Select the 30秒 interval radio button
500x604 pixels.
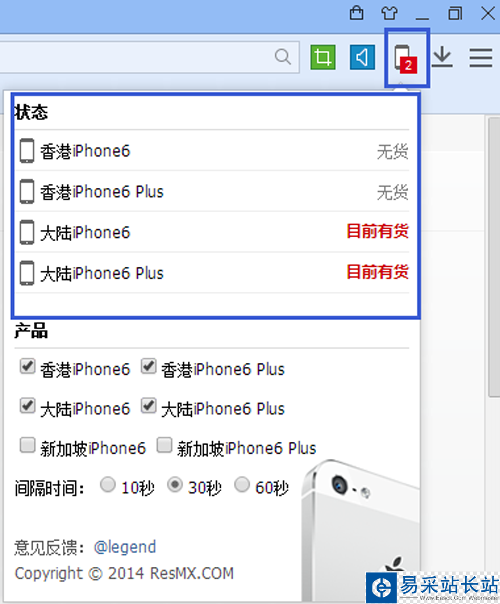(x=174, y=485)
